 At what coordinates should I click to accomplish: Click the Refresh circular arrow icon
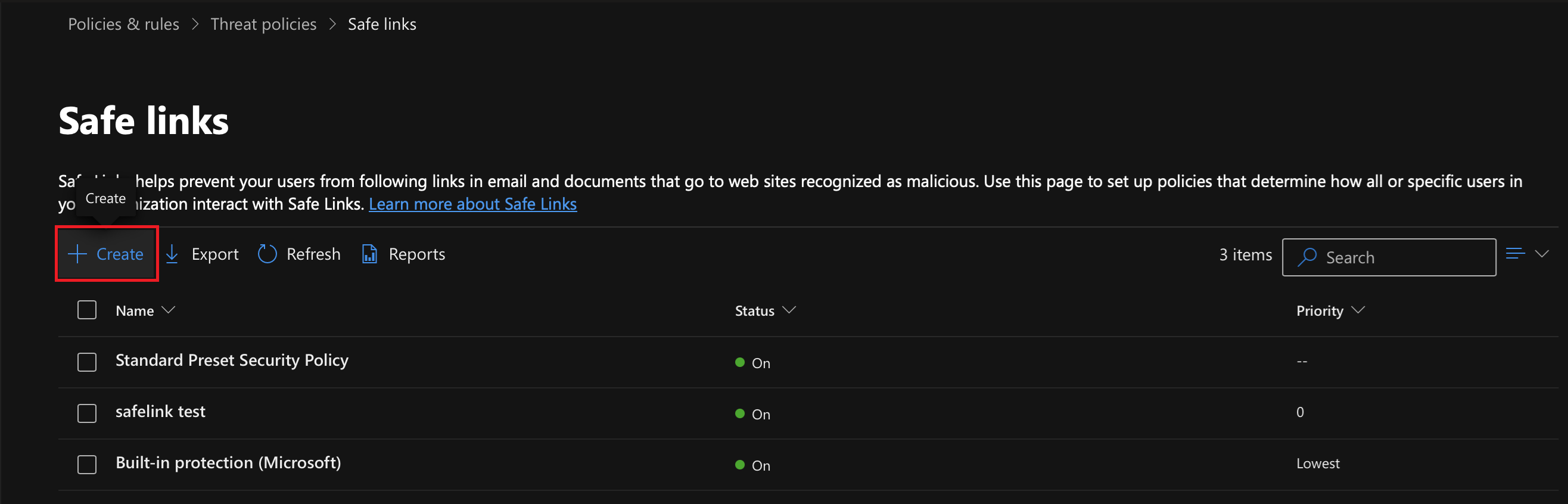click(267, 254)
